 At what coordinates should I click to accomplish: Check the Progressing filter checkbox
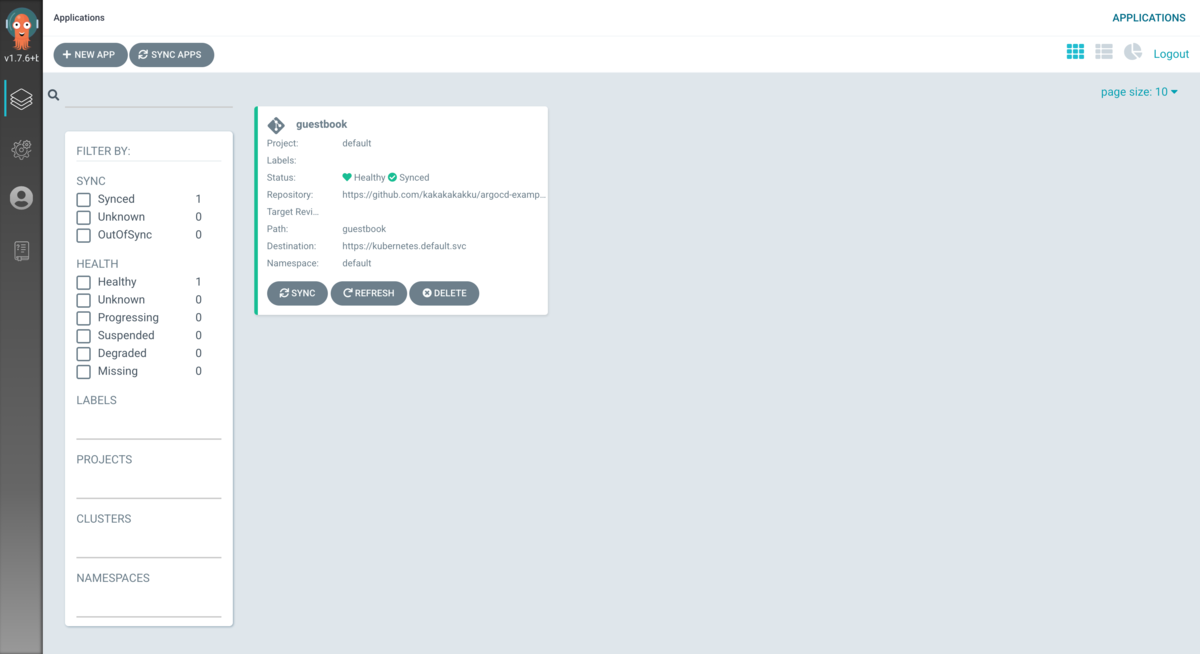tap(84, 319)
